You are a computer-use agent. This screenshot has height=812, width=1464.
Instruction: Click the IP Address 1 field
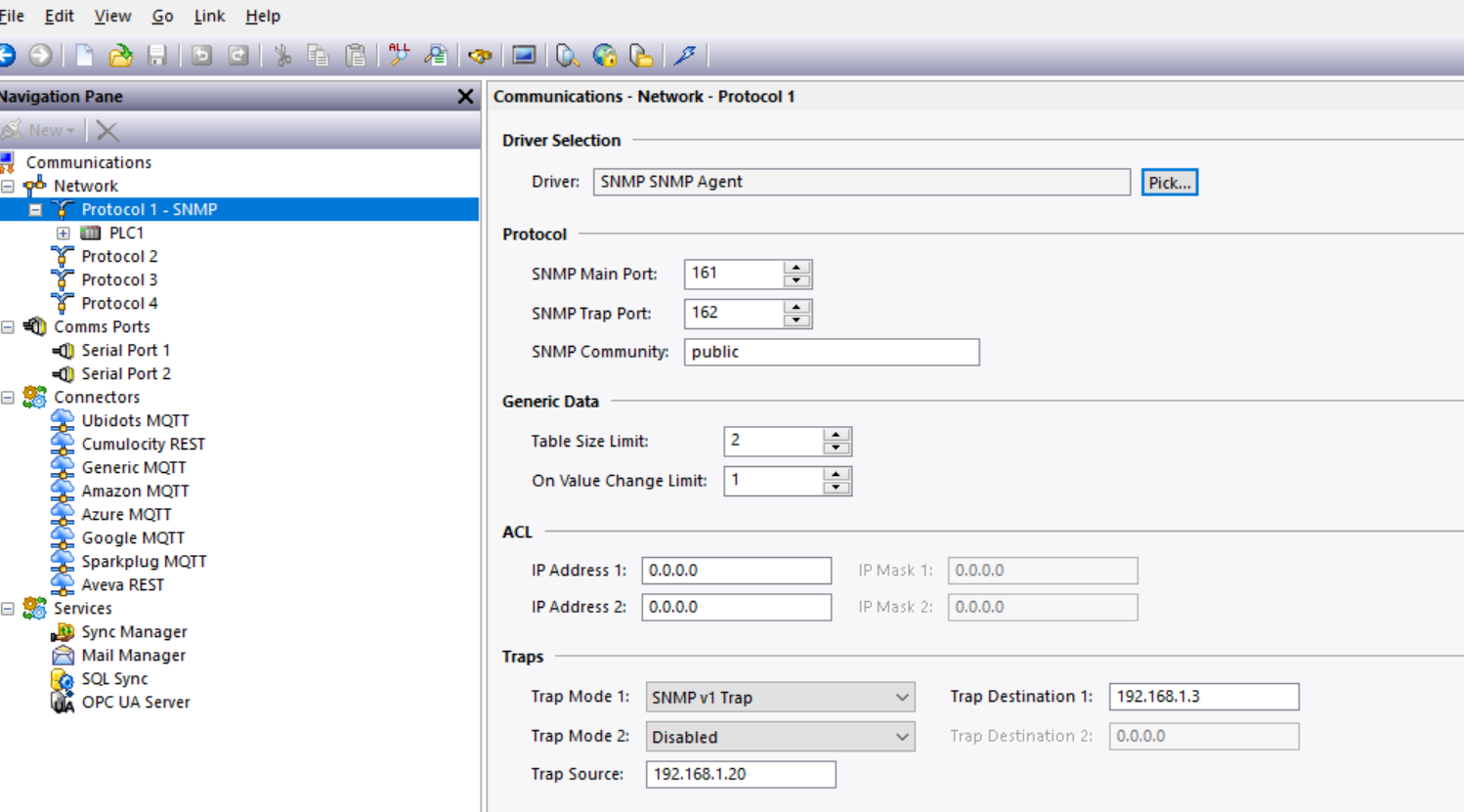click(x=736, y=571)
